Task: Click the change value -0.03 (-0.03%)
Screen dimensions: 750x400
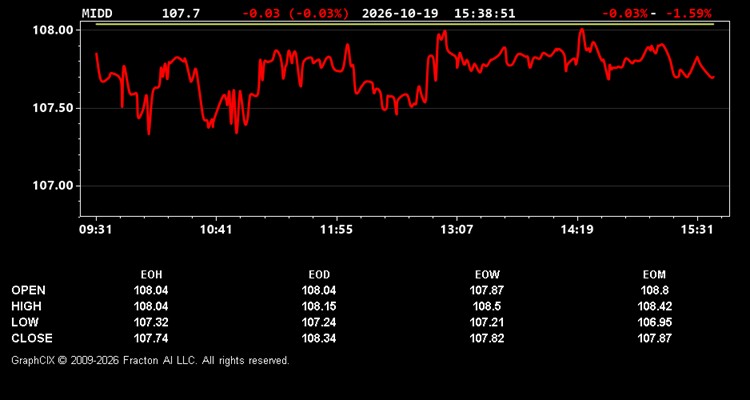Action: (x=296, y=13)
